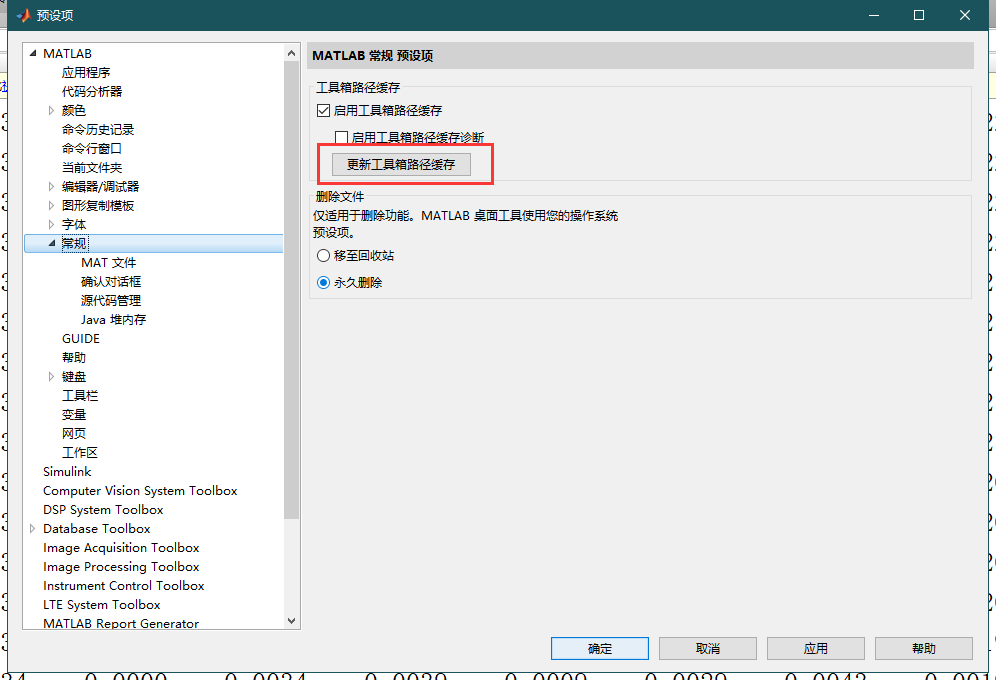
Task: Select 网页 tree item
Action: coord(74,434)
